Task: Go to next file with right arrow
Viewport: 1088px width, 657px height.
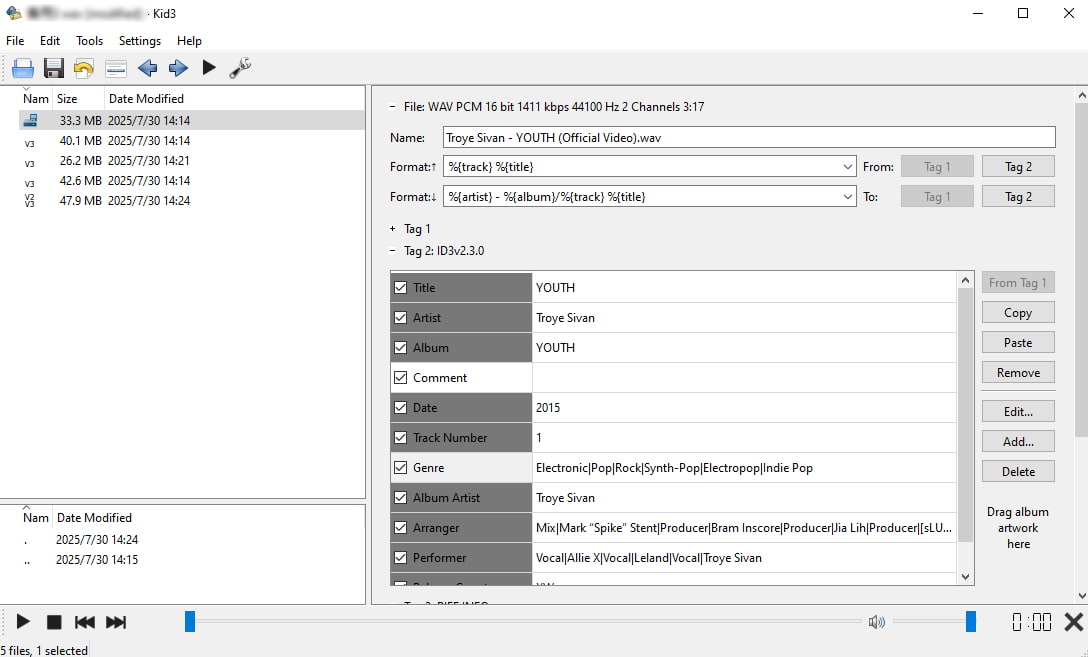Action: click(x=178, y=68)
